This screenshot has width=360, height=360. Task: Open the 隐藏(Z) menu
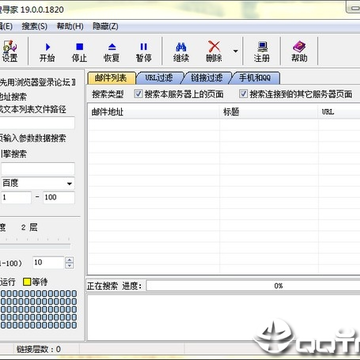click(x=105, y=27)
